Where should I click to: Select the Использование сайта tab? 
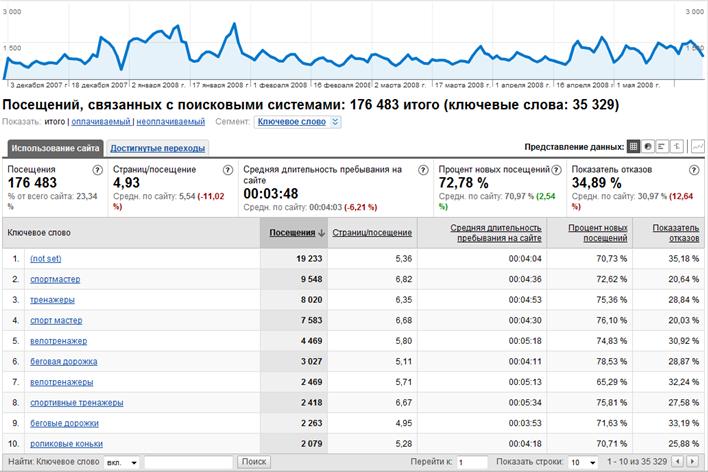(x=57, y=148)
